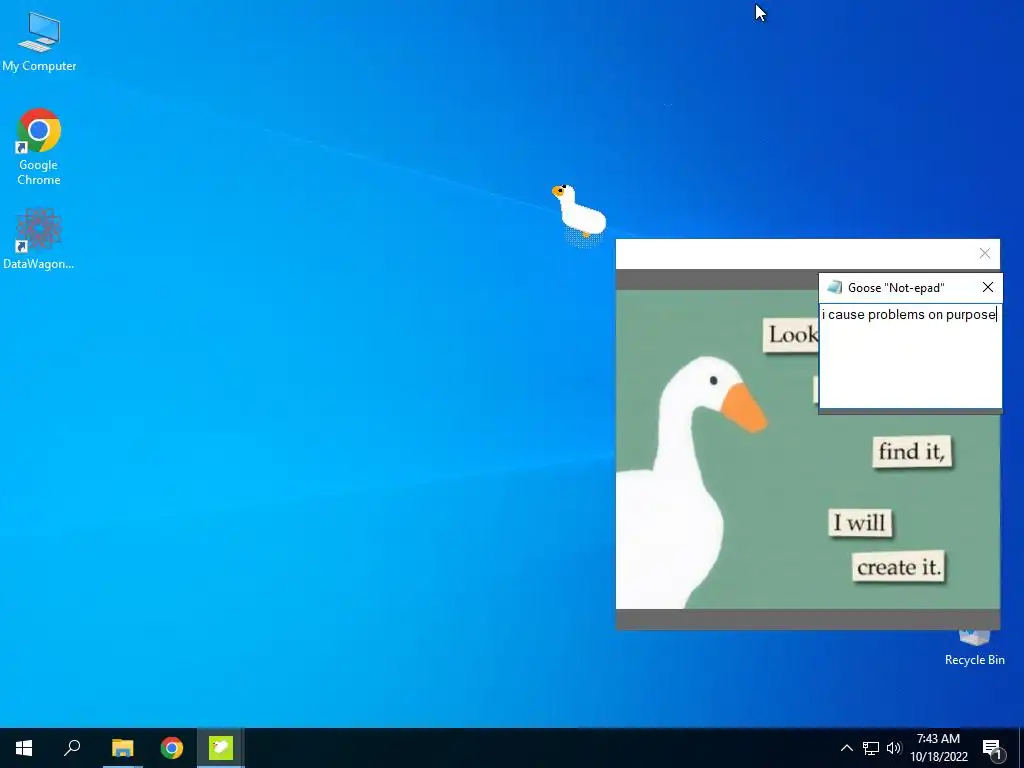This screenshot has height=768, width=1024.
Task: Click the Not-epad window notepad icon
Action: click(835, 287)
